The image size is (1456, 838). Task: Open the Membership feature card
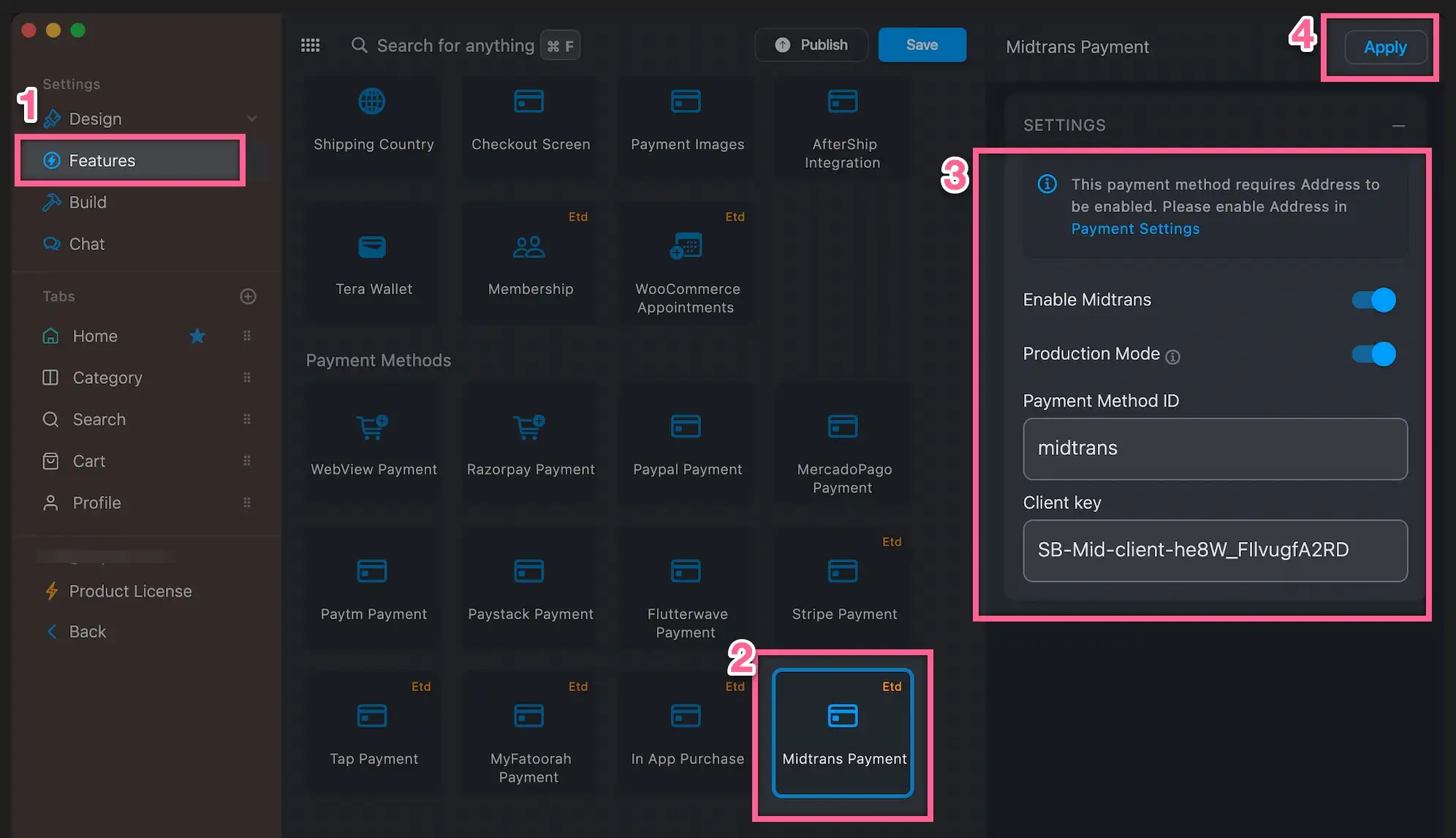click(530, 262)
